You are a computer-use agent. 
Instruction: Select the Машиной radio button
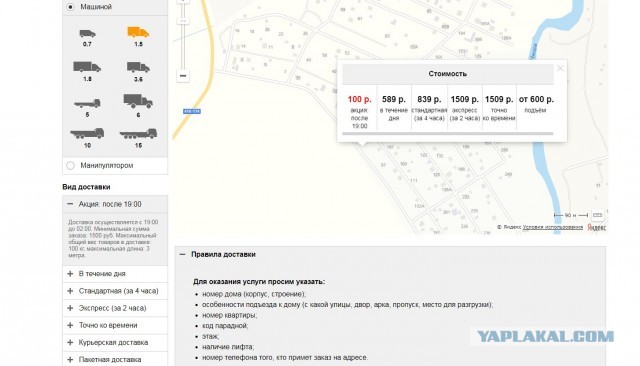(70, 7)
